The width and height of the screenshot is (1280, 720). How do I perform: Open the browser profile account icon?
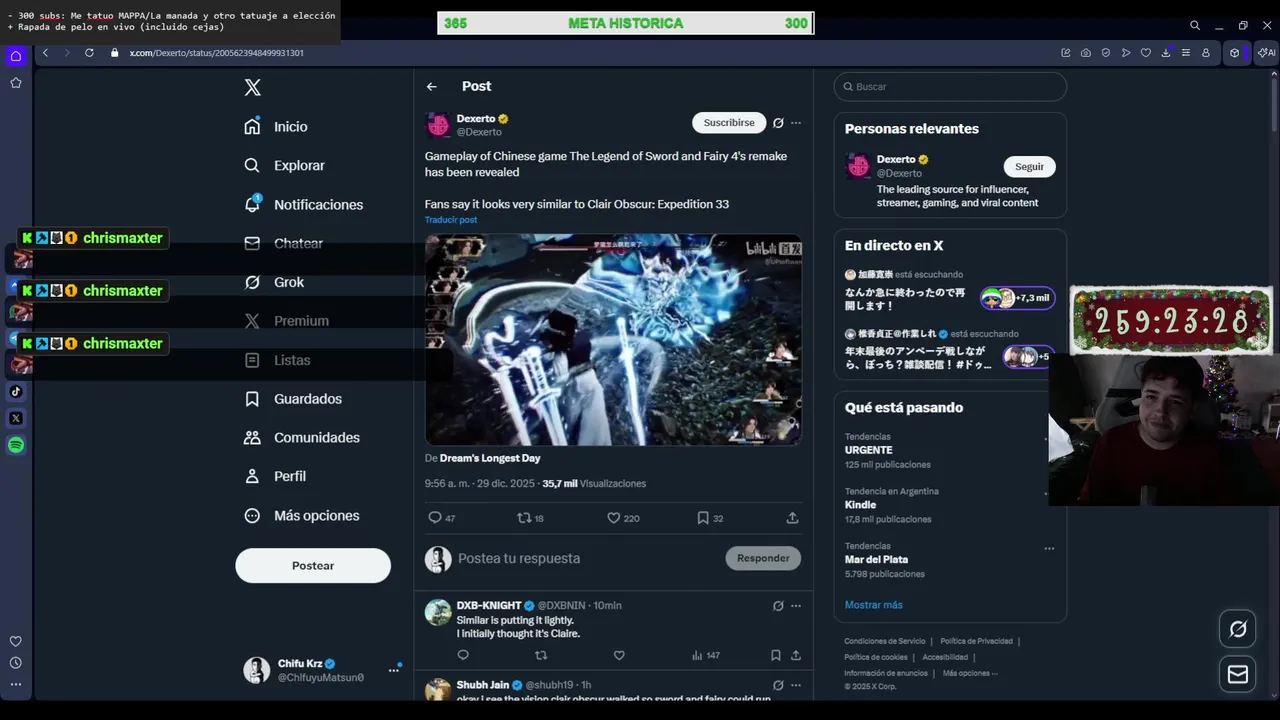[x=1206, y=53]
